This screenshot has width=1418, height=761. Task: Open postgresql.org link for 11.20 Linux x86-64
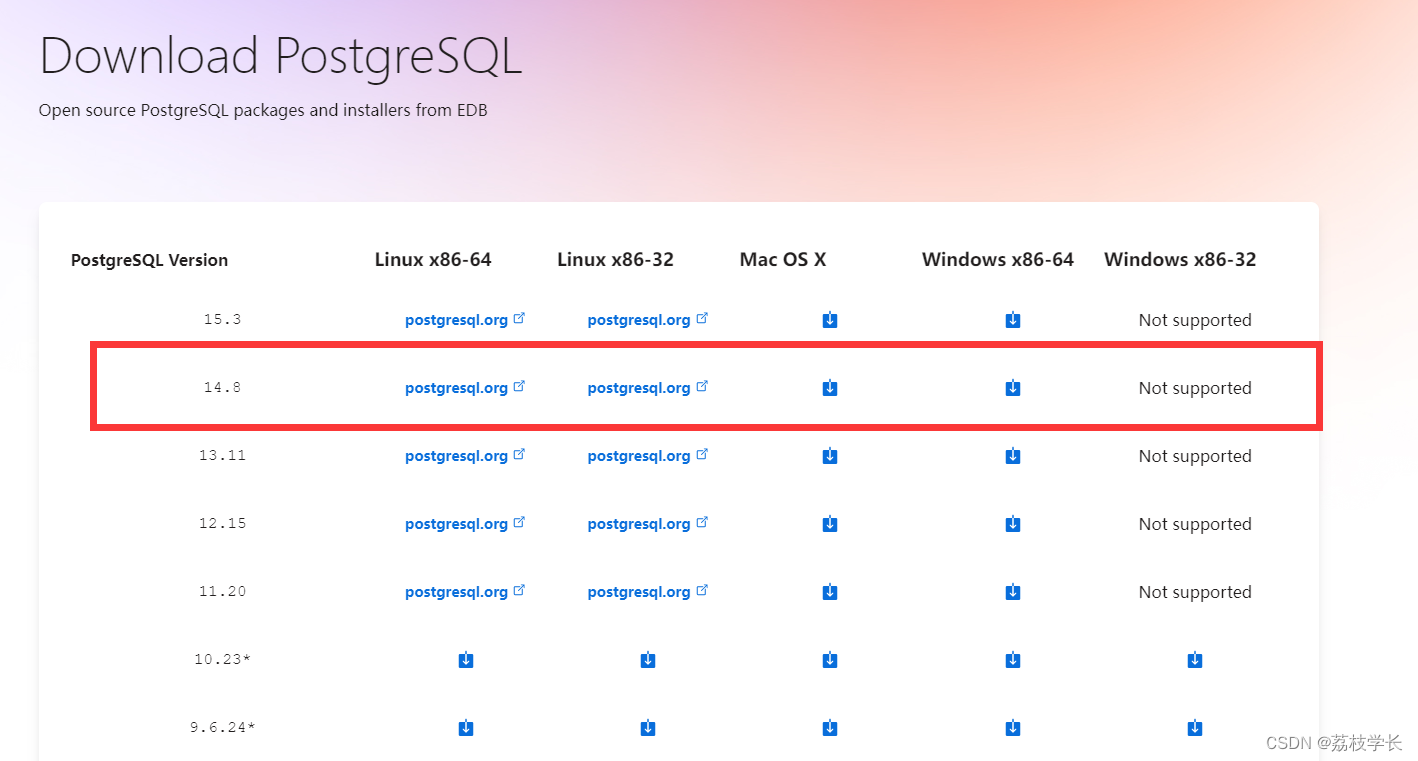pyautogui.click(x=465, y=592)
